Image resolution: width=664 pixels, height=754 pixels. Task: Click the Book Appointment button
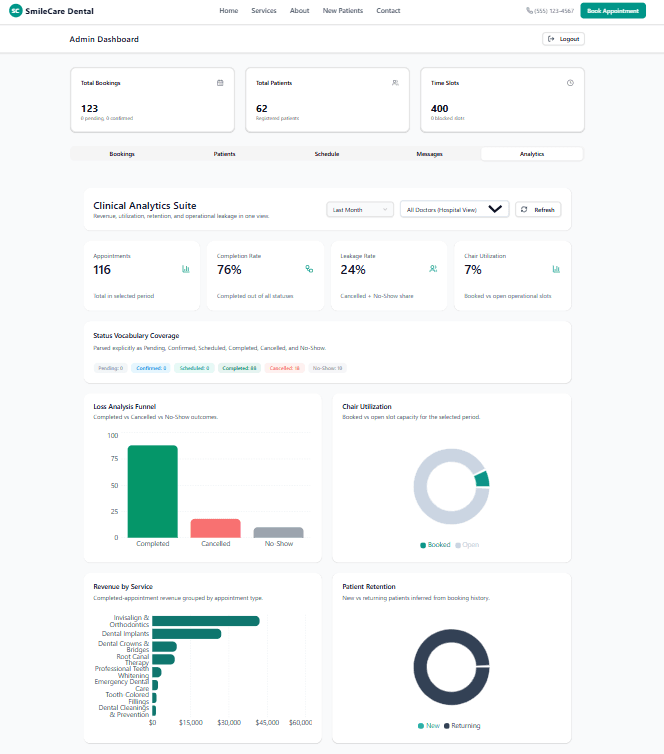pos(613,11)
